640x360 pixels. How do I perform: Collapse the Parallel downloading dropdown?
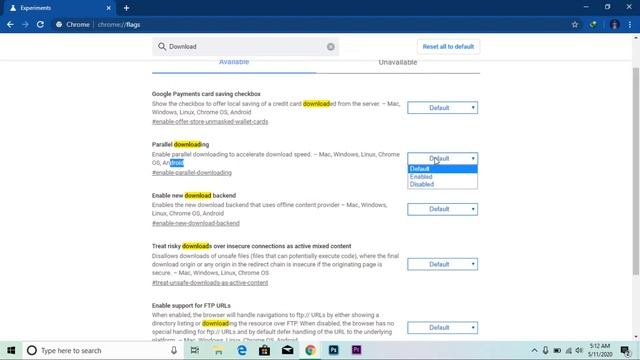(x=442, y=158)
